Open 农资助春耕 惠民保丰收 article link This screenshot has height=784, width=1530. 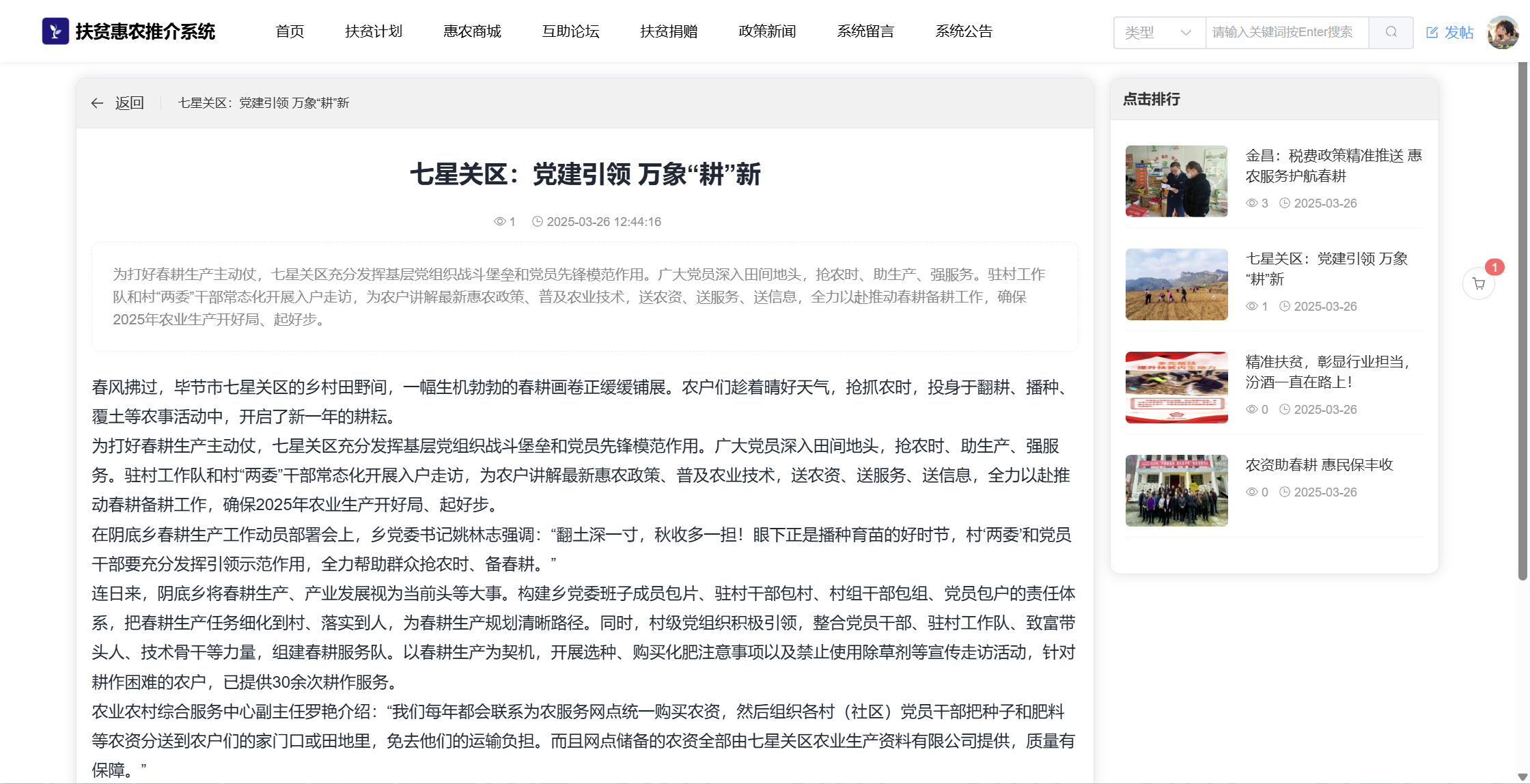pyautogui.click(x=1319, y=464)
